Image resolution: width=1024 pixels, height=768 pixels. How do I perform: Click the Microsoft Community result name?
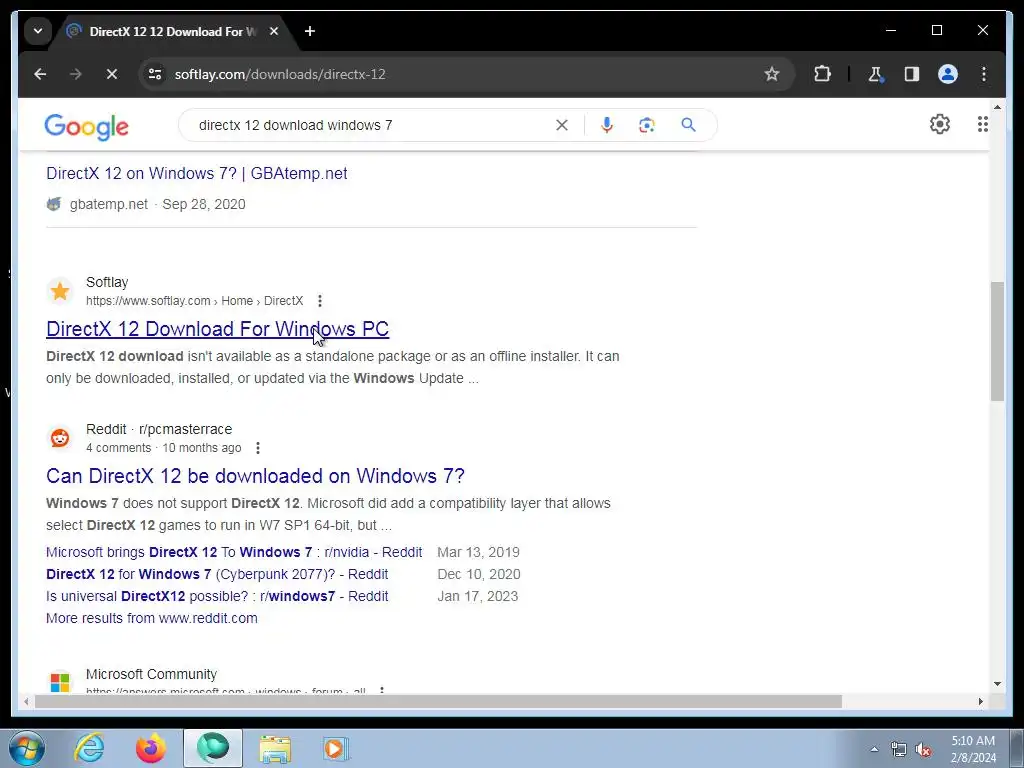tap(152, 675)
